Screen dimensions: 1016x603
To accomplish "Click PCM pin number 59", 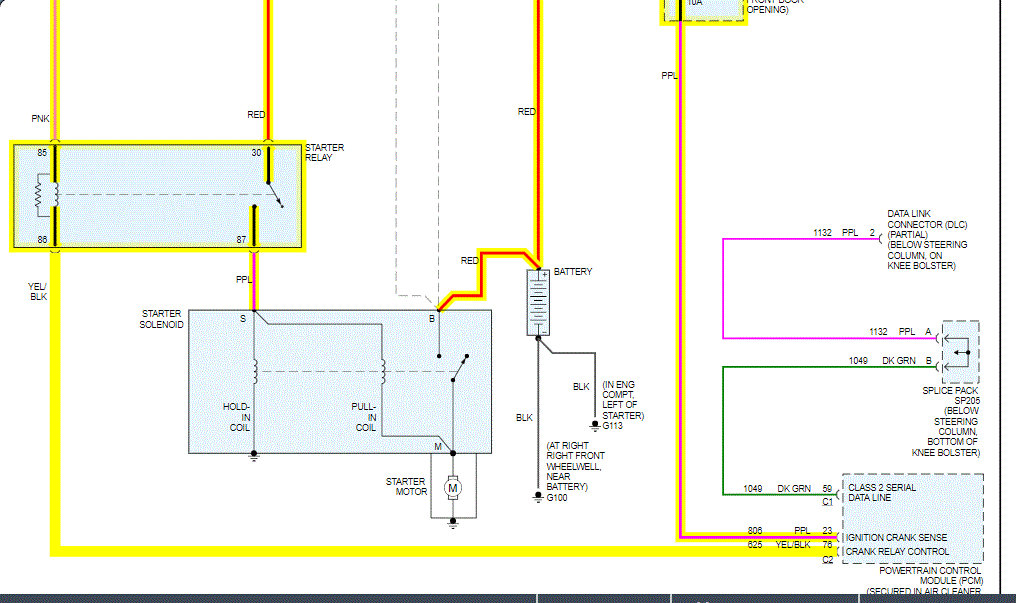I will click(827, 488).
